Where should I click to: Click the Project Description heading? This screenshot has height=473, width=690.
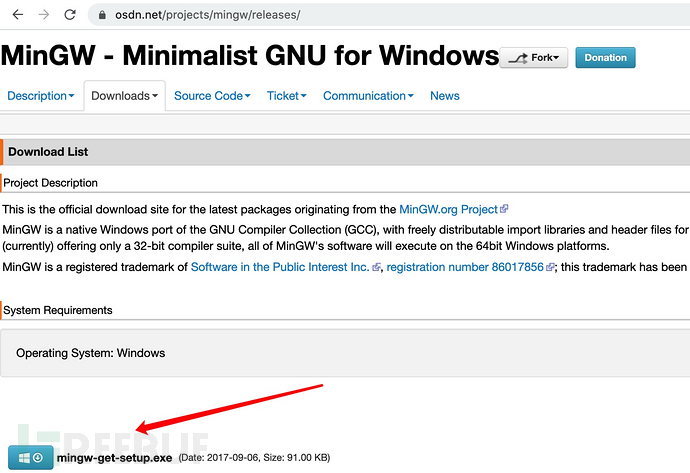tap(50, 183)
